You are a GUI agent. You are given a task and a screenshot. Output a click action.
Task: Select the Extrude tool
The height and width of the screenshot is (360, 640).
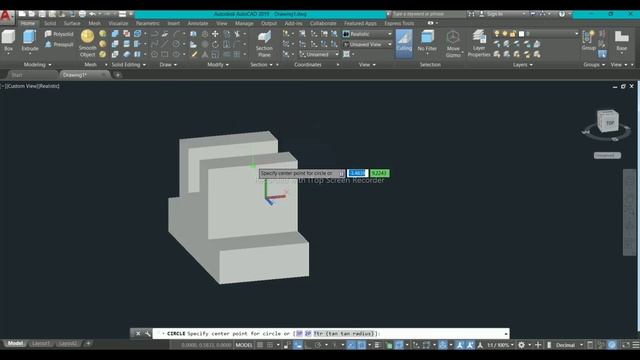click(x=30, y=41)
